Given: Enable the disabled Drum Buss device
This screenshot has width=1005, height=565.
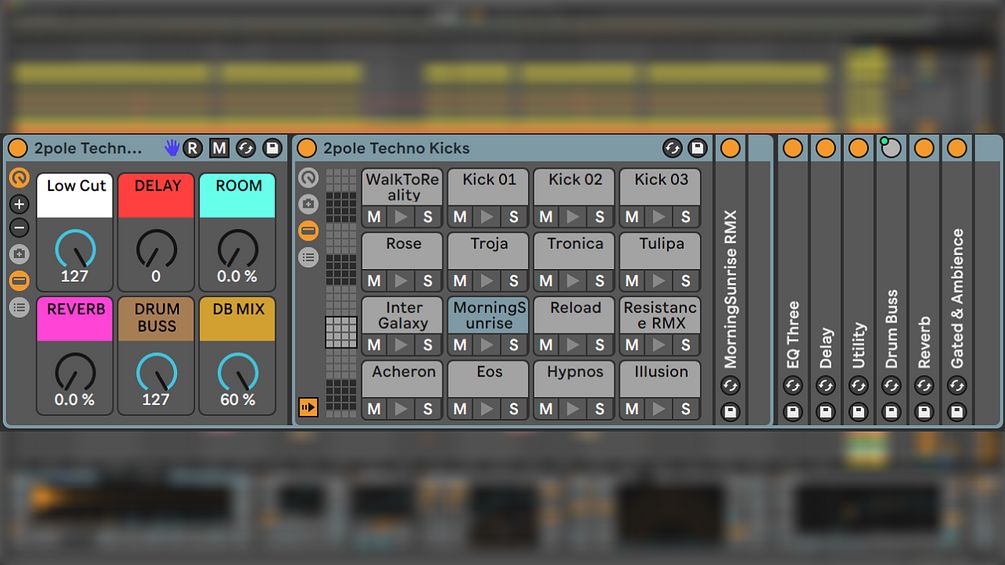Looking at the screenshot, I should [891, 148].
